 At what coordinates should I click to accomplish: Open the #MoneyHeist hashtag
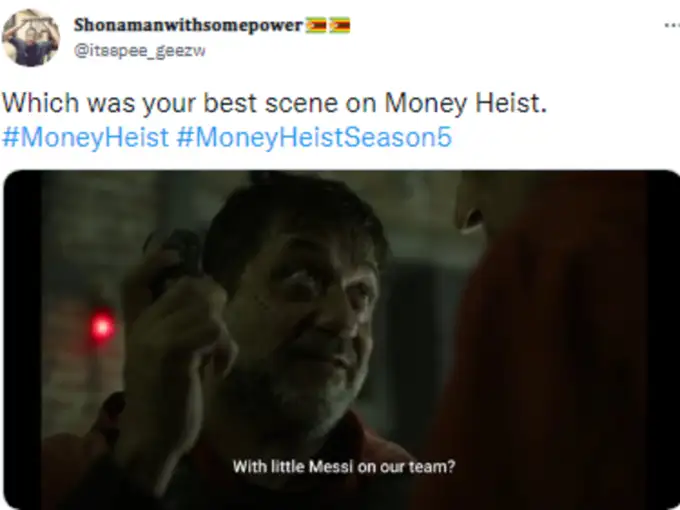(x=85, y=137)
